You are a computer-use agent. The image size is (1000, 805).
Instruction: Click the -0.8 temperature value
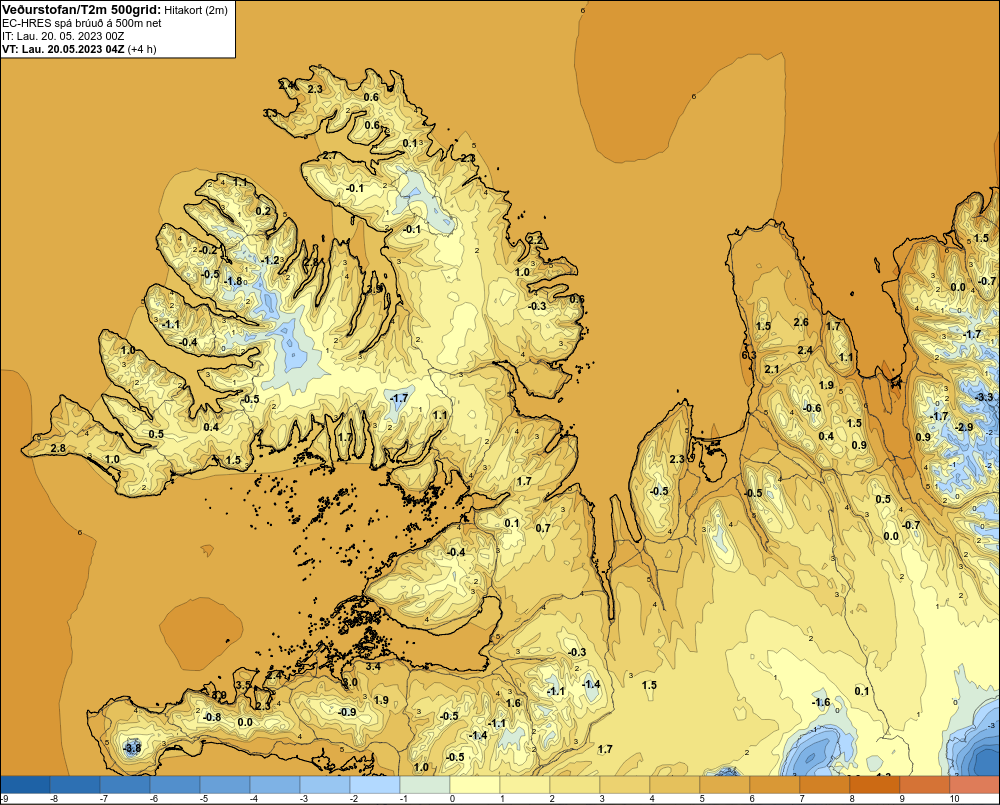pyautogui.click(x=212, y=717)
